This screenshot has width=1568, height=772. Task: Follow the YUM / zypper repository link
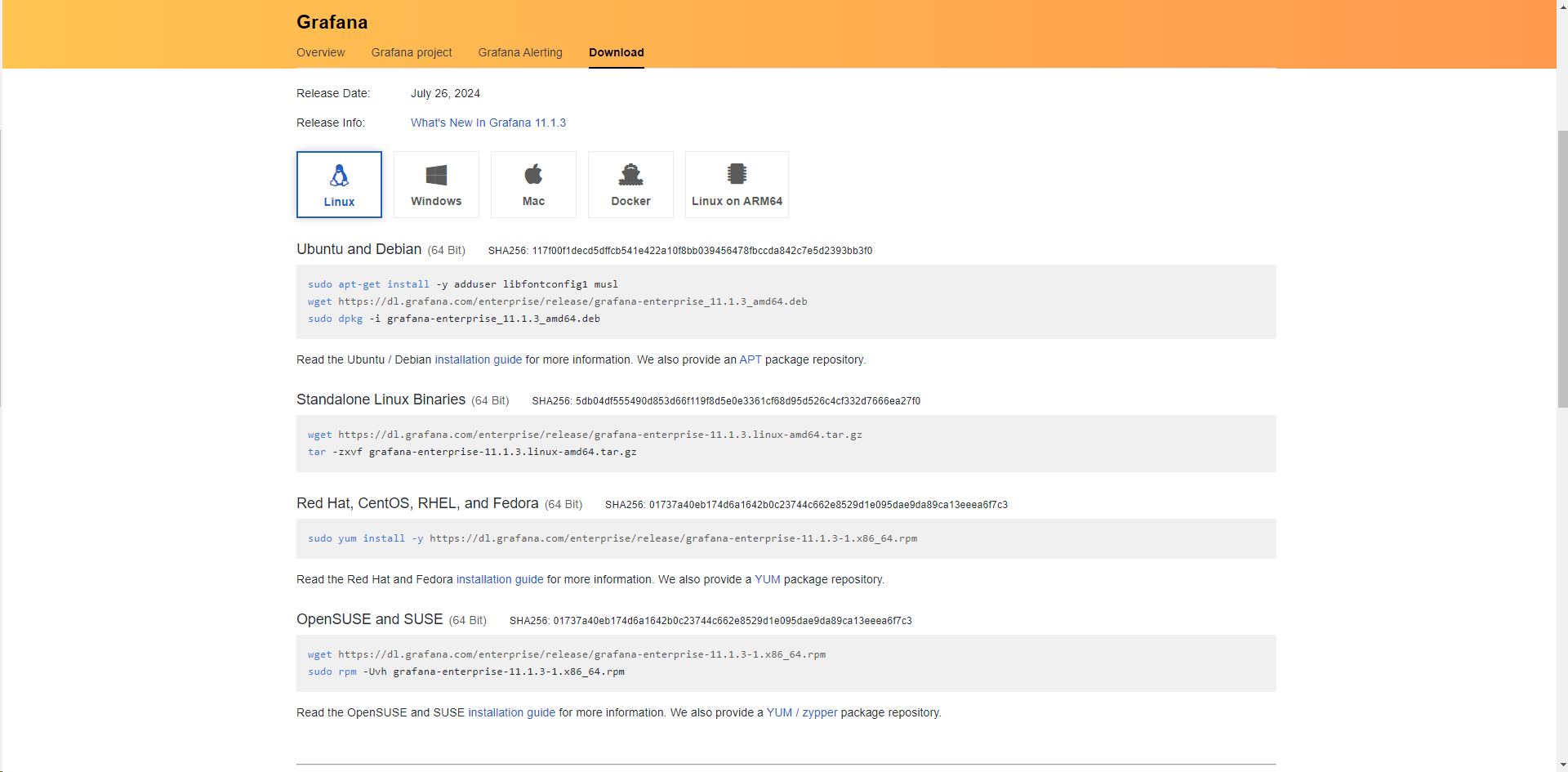tap(802, 712)
